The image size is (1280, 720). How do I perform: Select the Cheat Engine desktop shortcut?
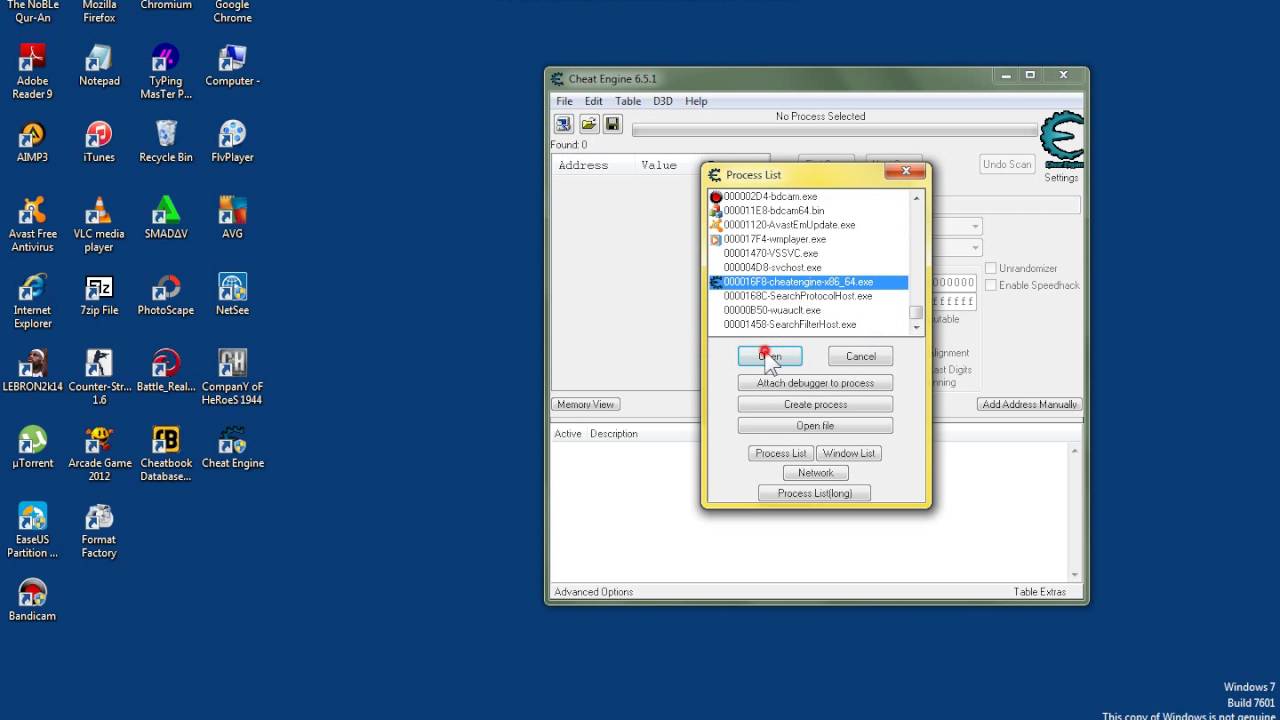[232, 447]
